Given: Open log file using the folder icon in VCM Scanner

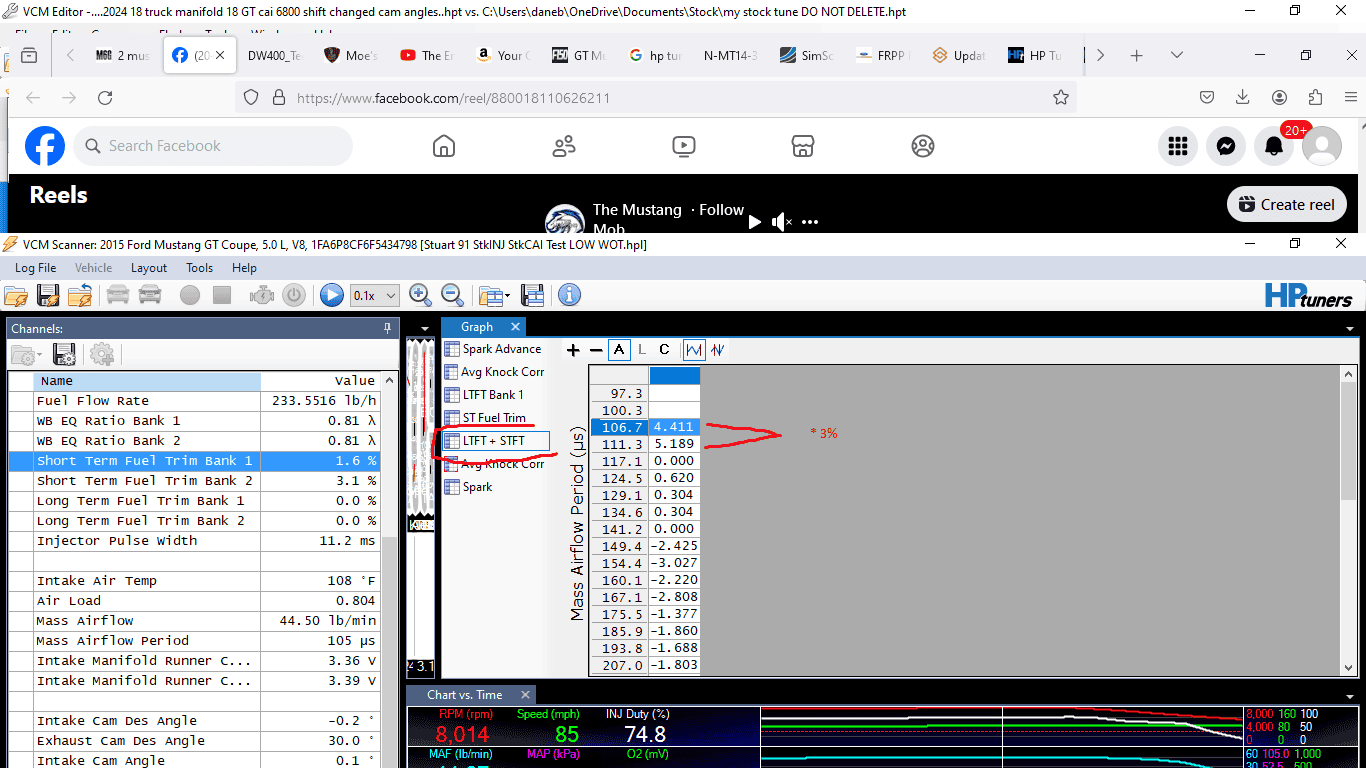Looking at the screenshot, I should [x=16, y=295].
